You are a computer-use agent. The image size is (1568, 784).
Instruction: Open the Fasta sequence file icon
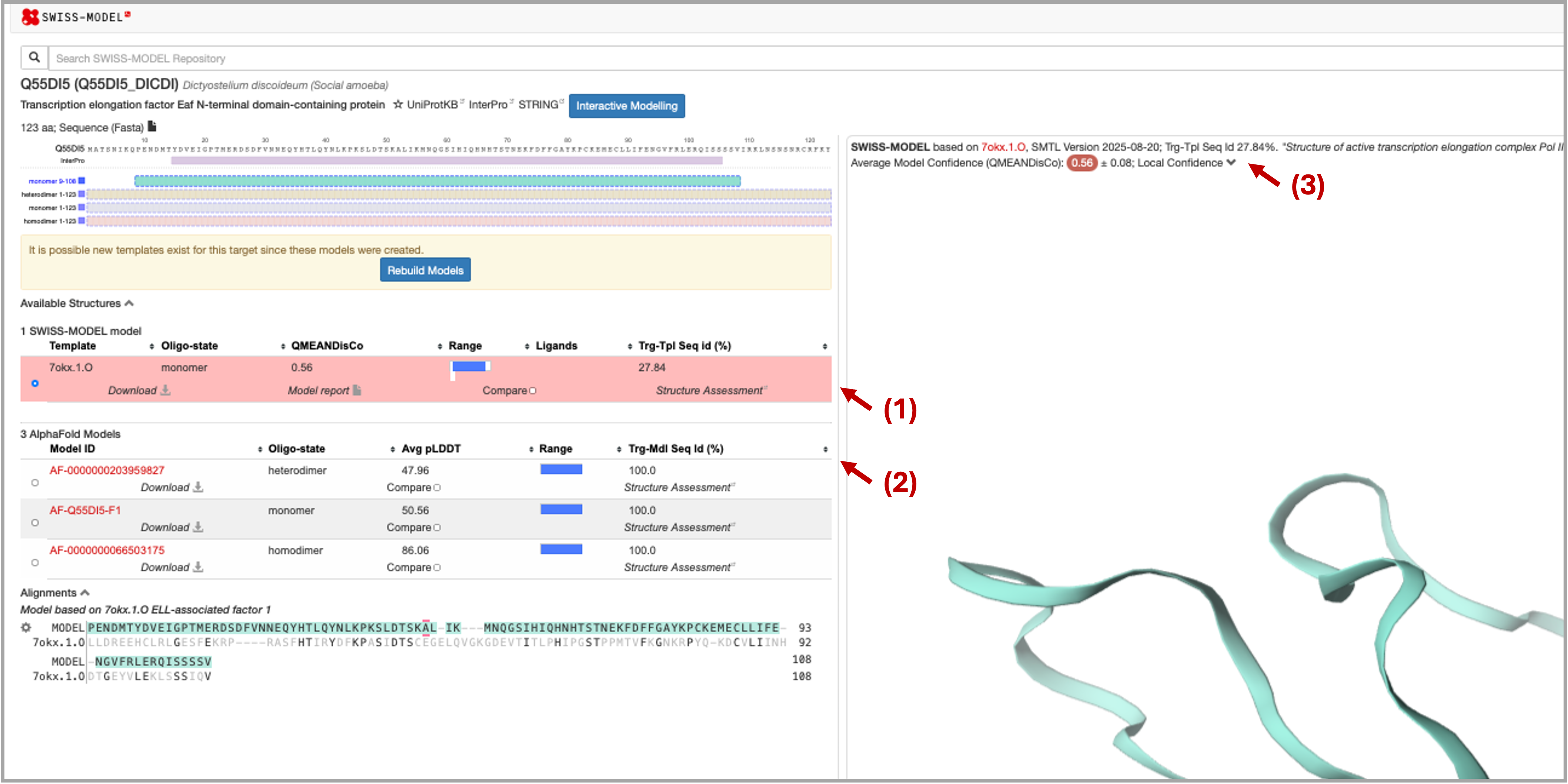point(152,127)
